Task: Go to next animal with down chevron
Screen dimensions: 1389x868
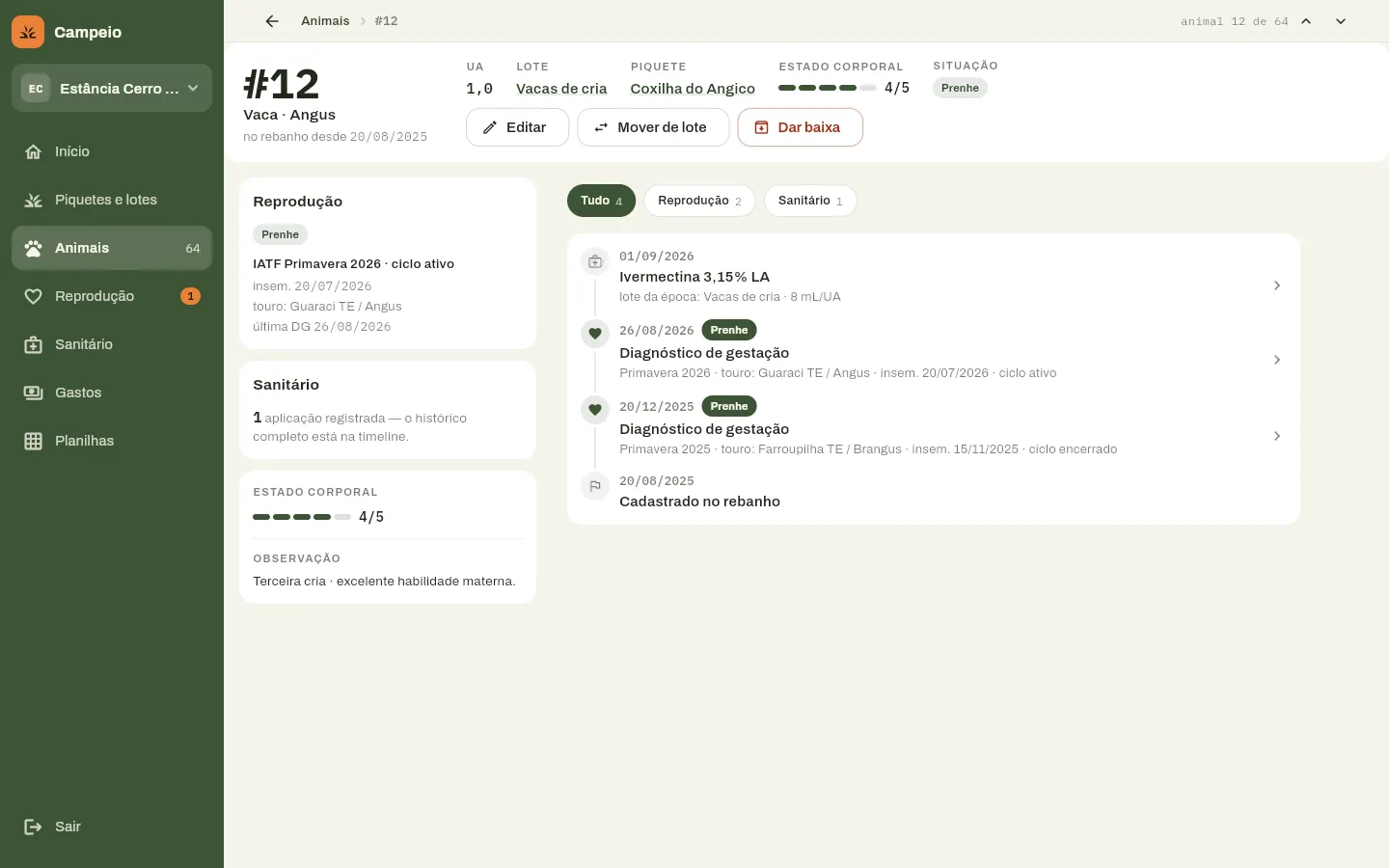Action: [1341, 21]
